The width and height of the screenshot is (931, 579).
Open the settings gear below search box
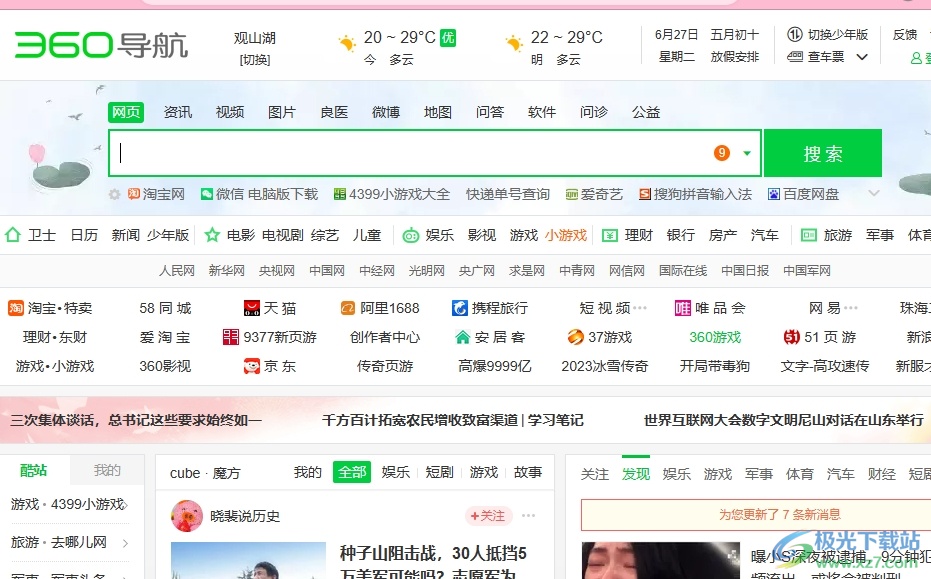coord(115,194)
